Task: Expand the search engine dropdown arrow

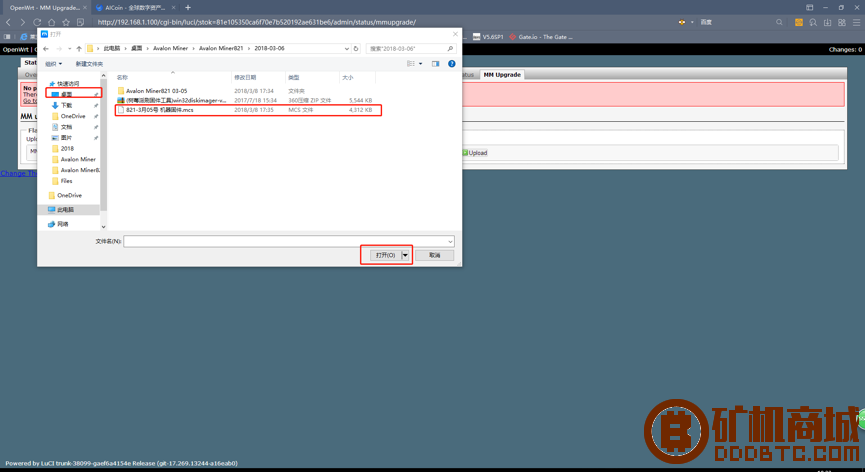Action: tap(692, 22)
